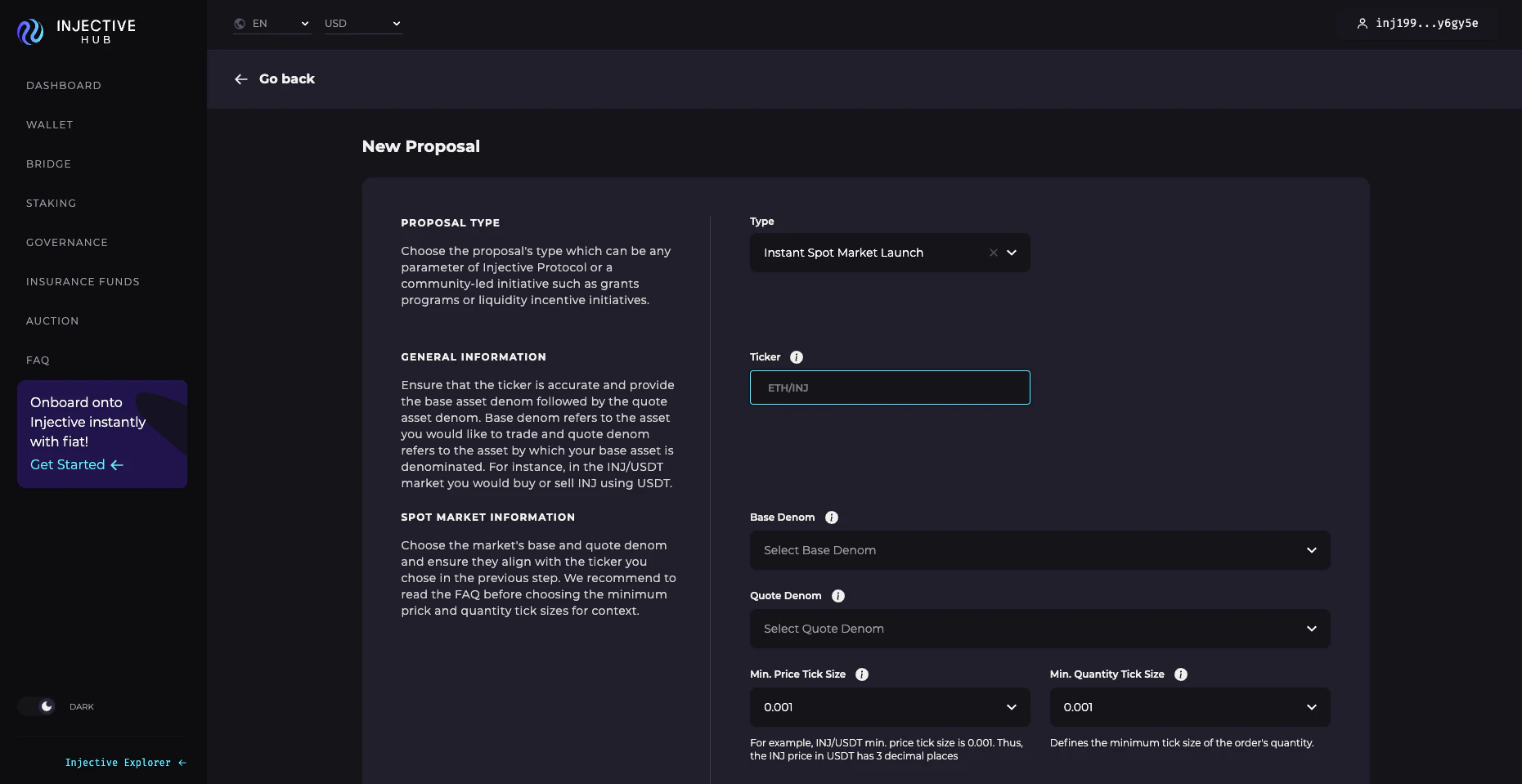Click the Get Started arrow icon
Viewport: 1522px width, 784px height.
point(117,465)
